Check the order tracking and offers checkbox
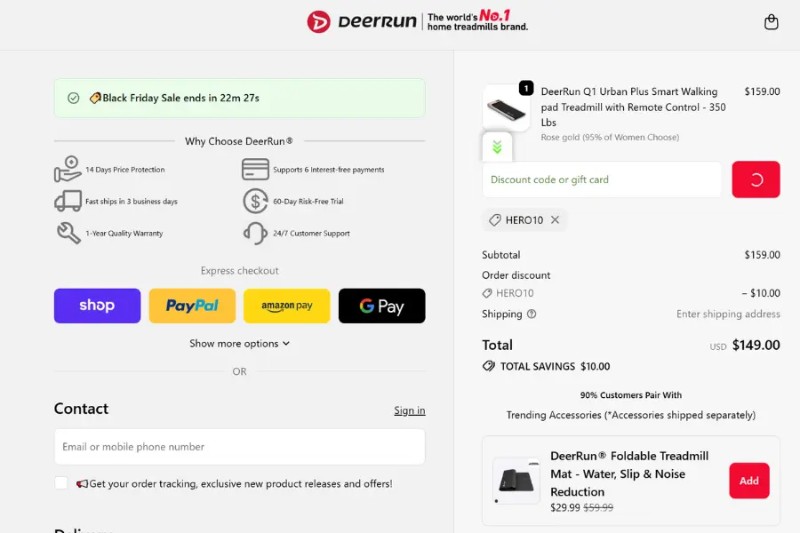 (x=61, y=483)
